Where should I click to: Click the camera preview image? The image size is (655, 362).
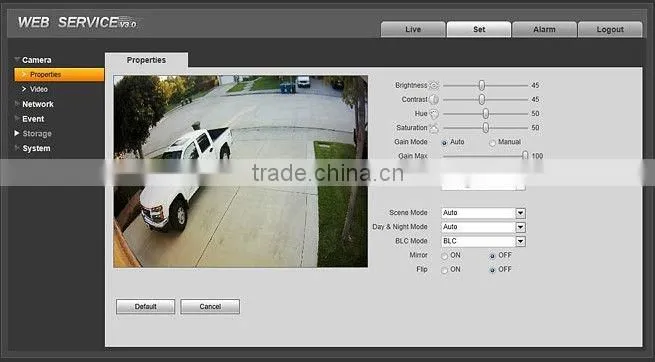(241, 171)
